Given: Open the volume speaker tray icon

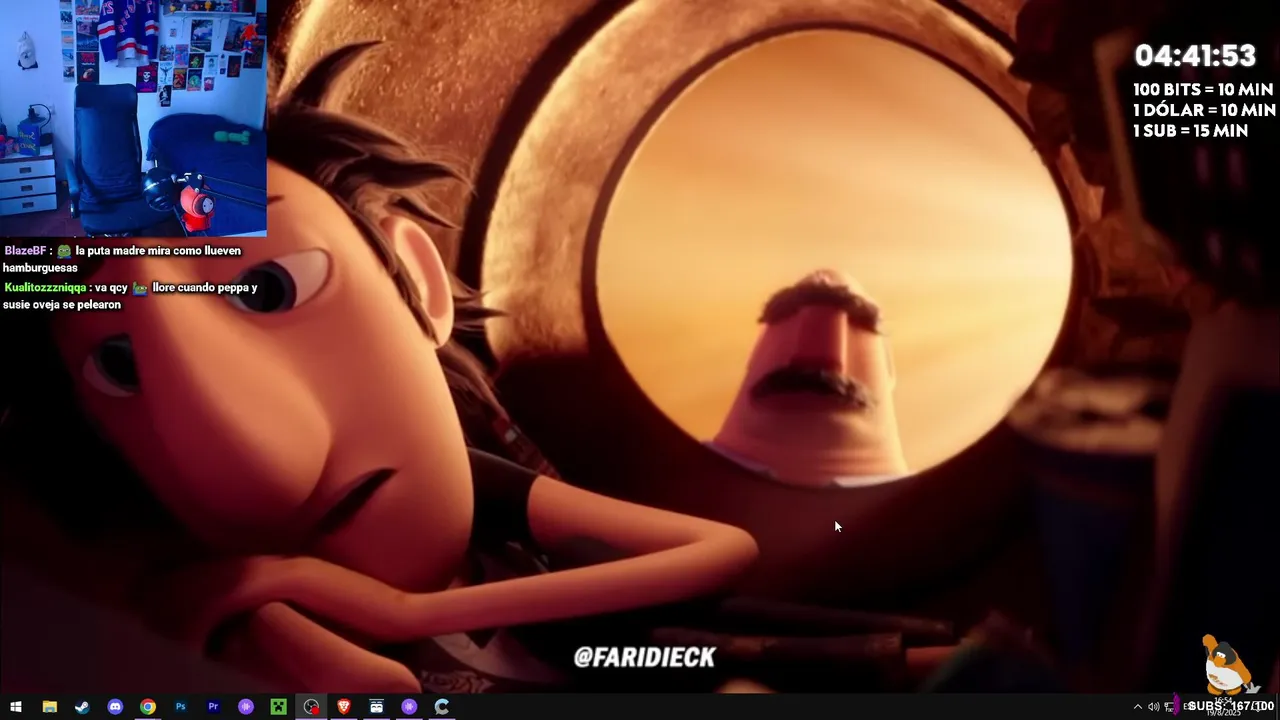Looking at the screenshot, I should click(1153, 707).
